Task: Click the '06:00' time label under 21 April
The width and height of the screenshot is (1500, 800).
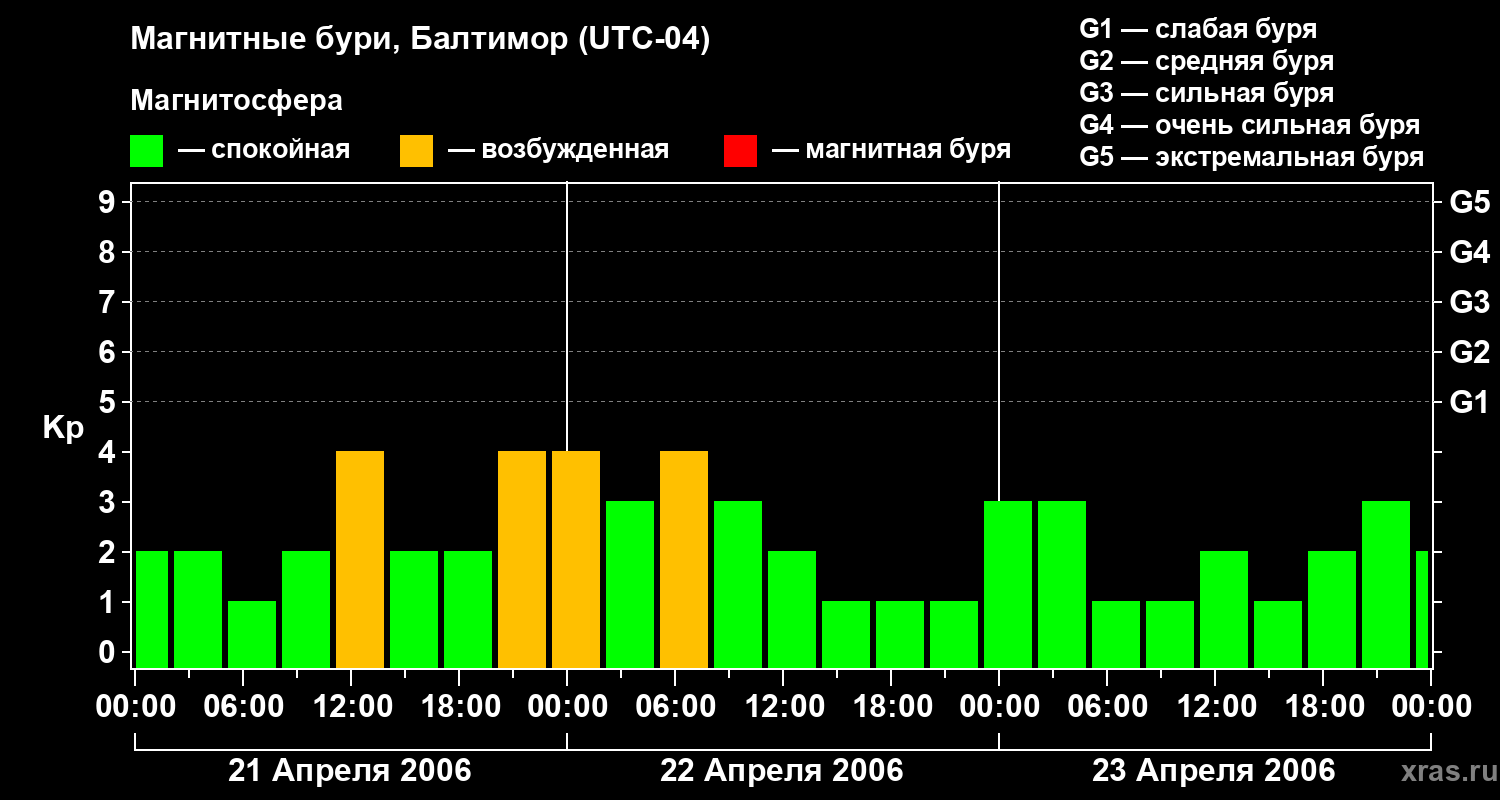Action: (x=244, y=707)
